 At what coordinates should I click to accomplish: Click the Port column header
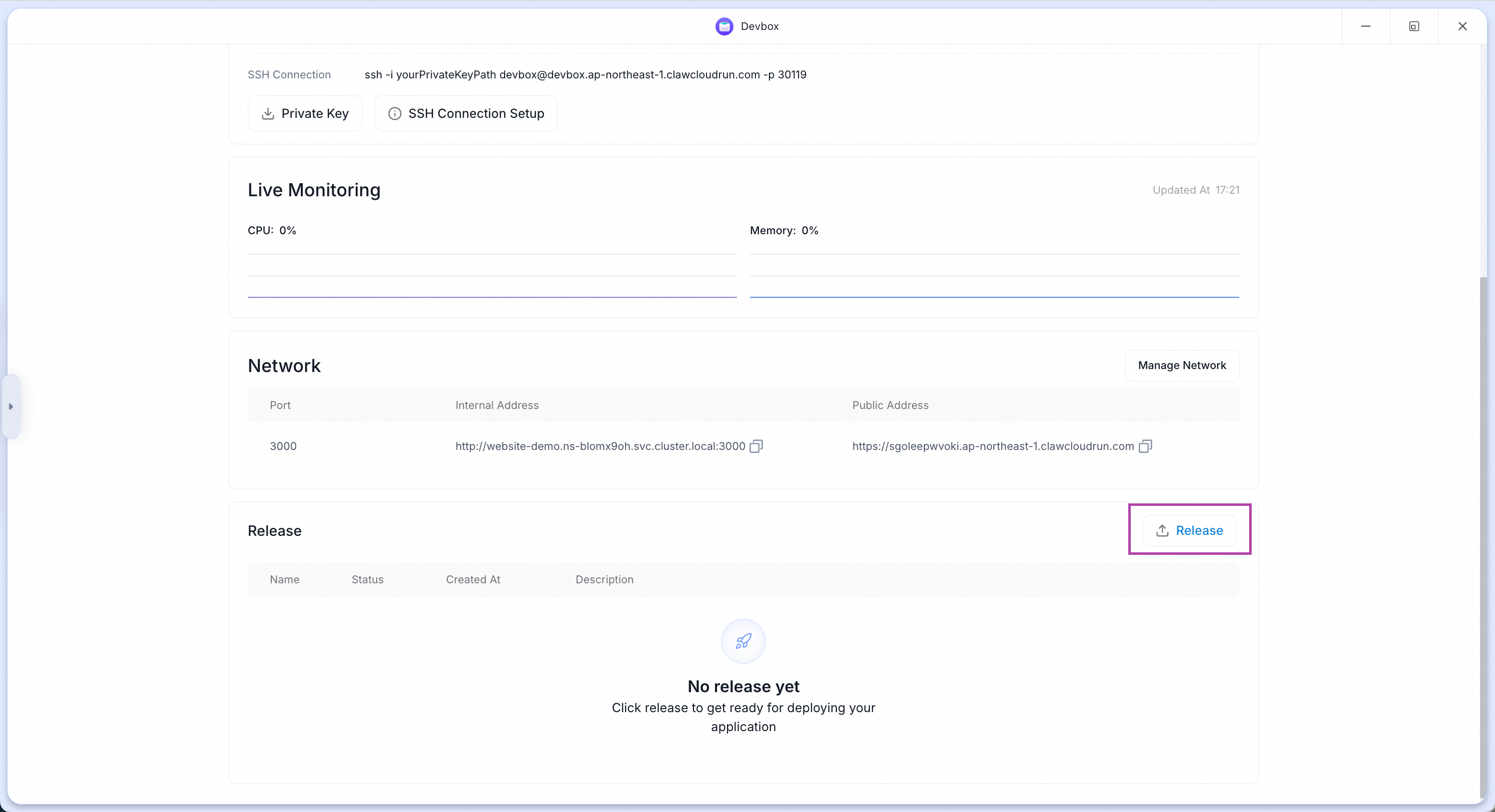pos(280,406)
